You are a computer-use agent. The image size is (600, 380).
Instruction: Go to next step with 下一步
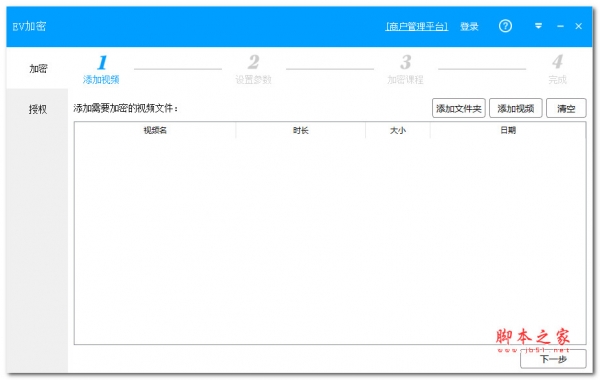553,359
